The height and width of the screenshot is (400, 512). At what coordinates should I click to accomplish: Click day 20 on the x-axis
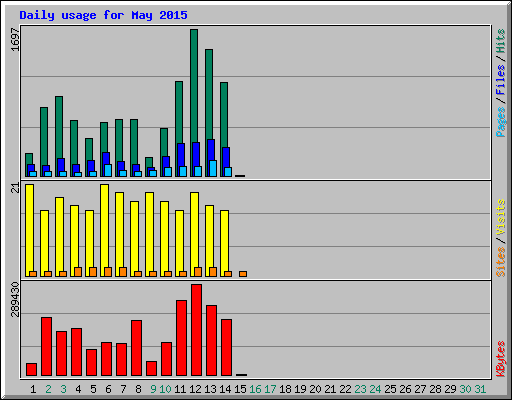[x=315, y=389]
